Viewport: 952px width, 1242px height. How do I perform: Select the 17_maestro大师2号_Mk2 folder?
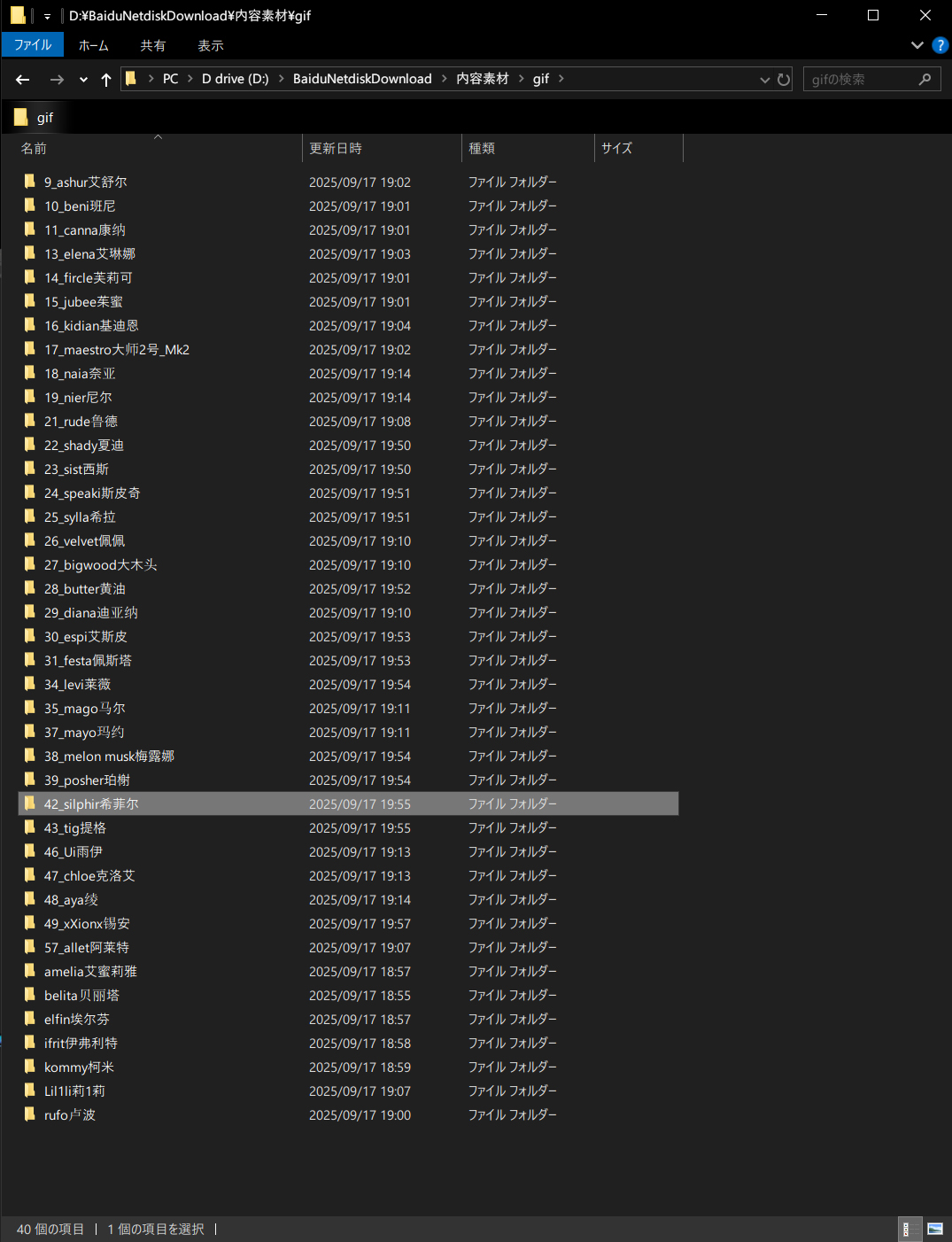coord(117,350)
